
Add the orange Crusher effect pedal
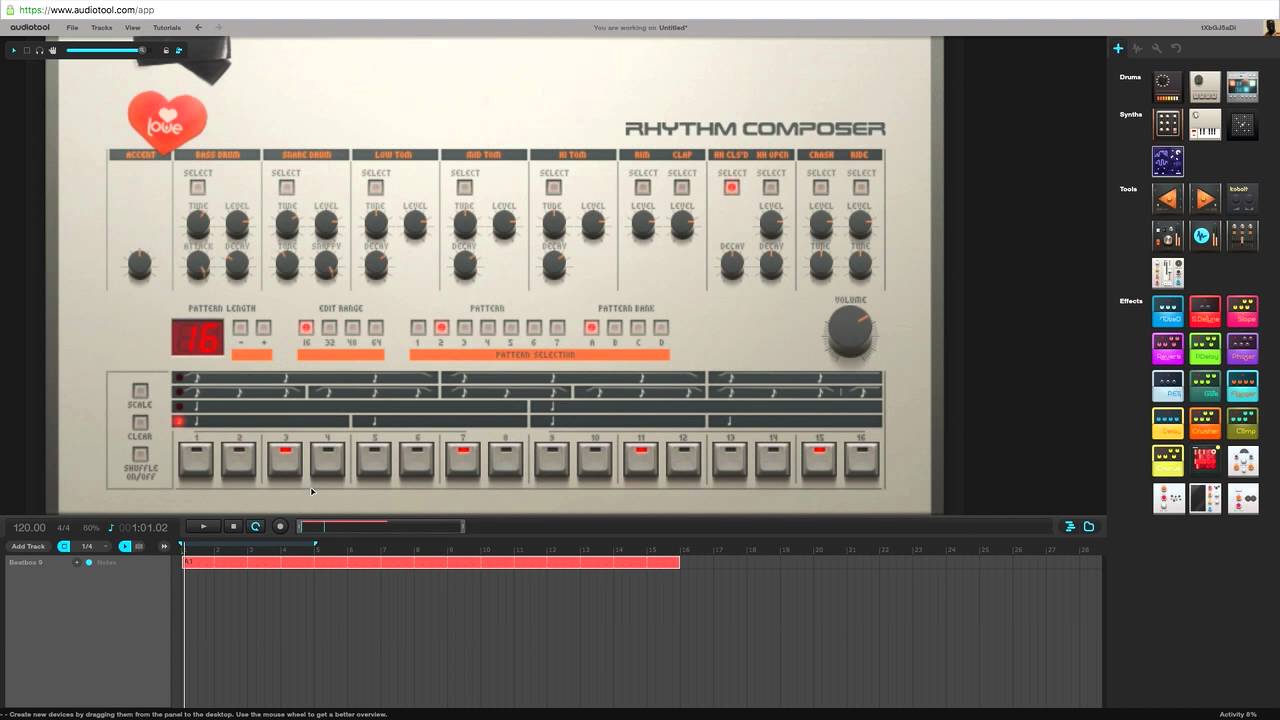(1205, 423)
